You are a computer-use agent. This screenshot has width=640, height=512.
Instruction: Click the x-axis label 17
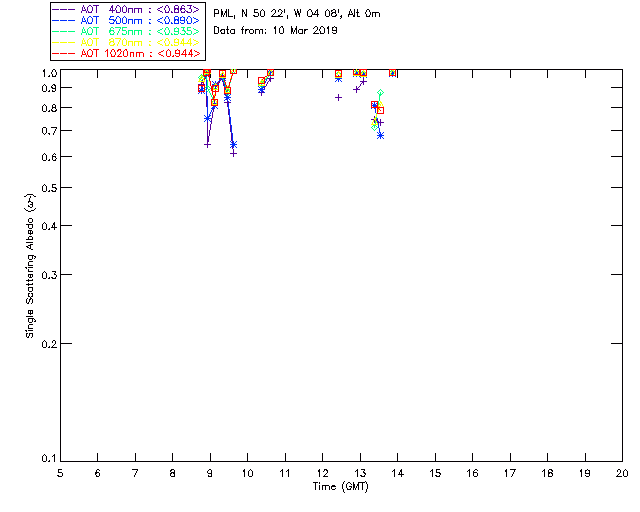tap(510, 474)
